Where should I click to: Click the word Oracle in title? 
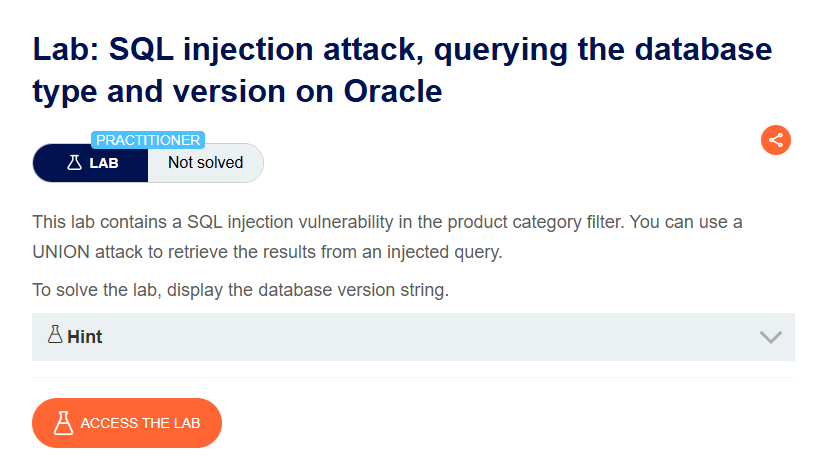pyautogui.click(x=393, y=91)
